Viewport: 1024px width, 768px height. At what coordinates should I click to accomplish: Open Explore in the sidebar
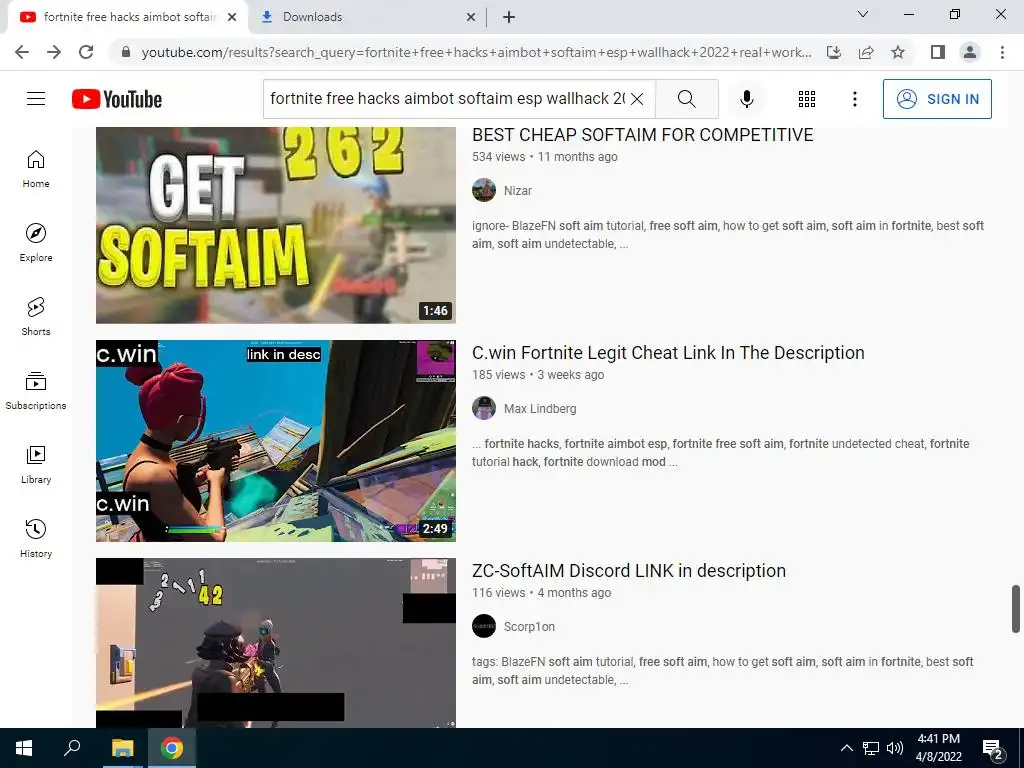tap(36, 243)
